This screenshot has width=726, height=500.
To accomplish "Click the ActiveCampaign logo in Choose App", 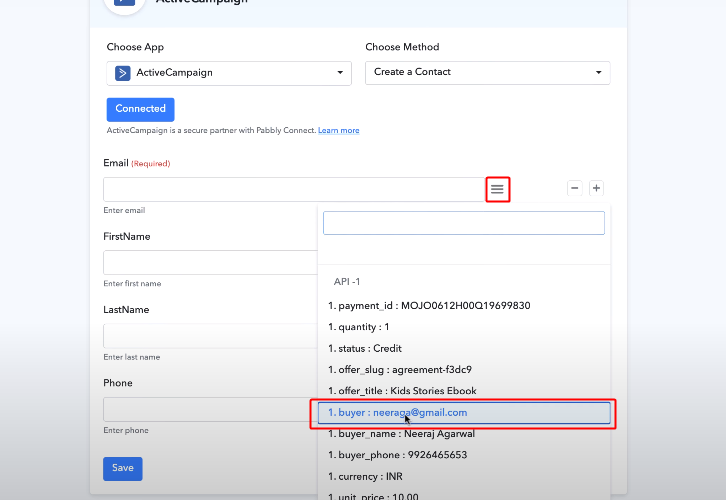I will click(x=123, y=73).
